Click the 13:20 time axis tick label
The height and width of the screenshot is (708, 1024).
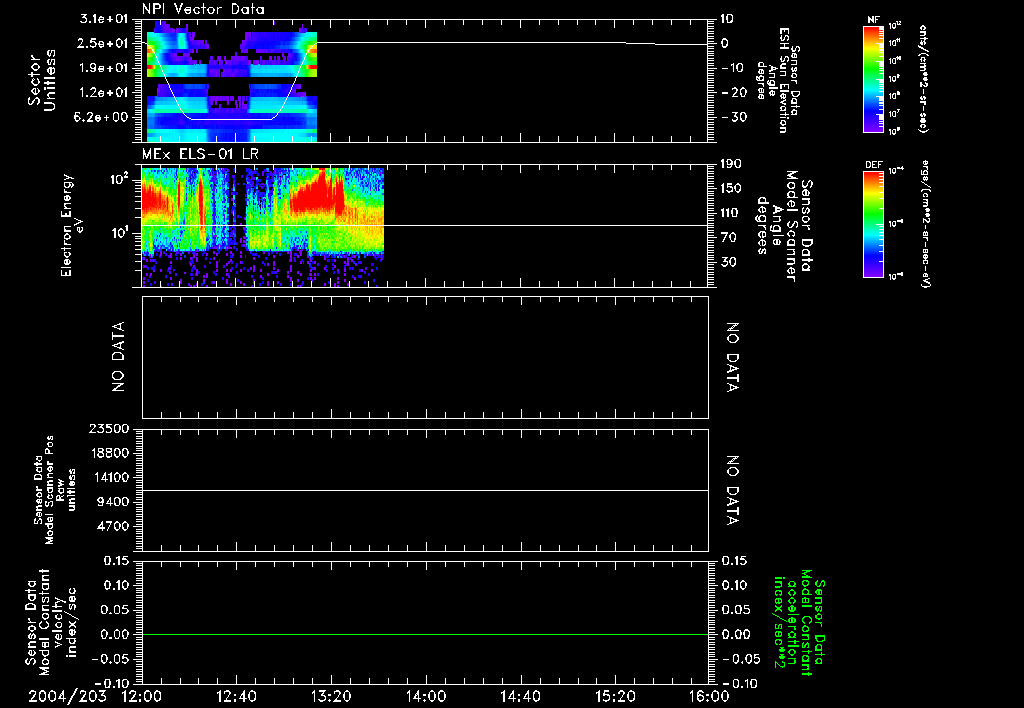point(331,696)
